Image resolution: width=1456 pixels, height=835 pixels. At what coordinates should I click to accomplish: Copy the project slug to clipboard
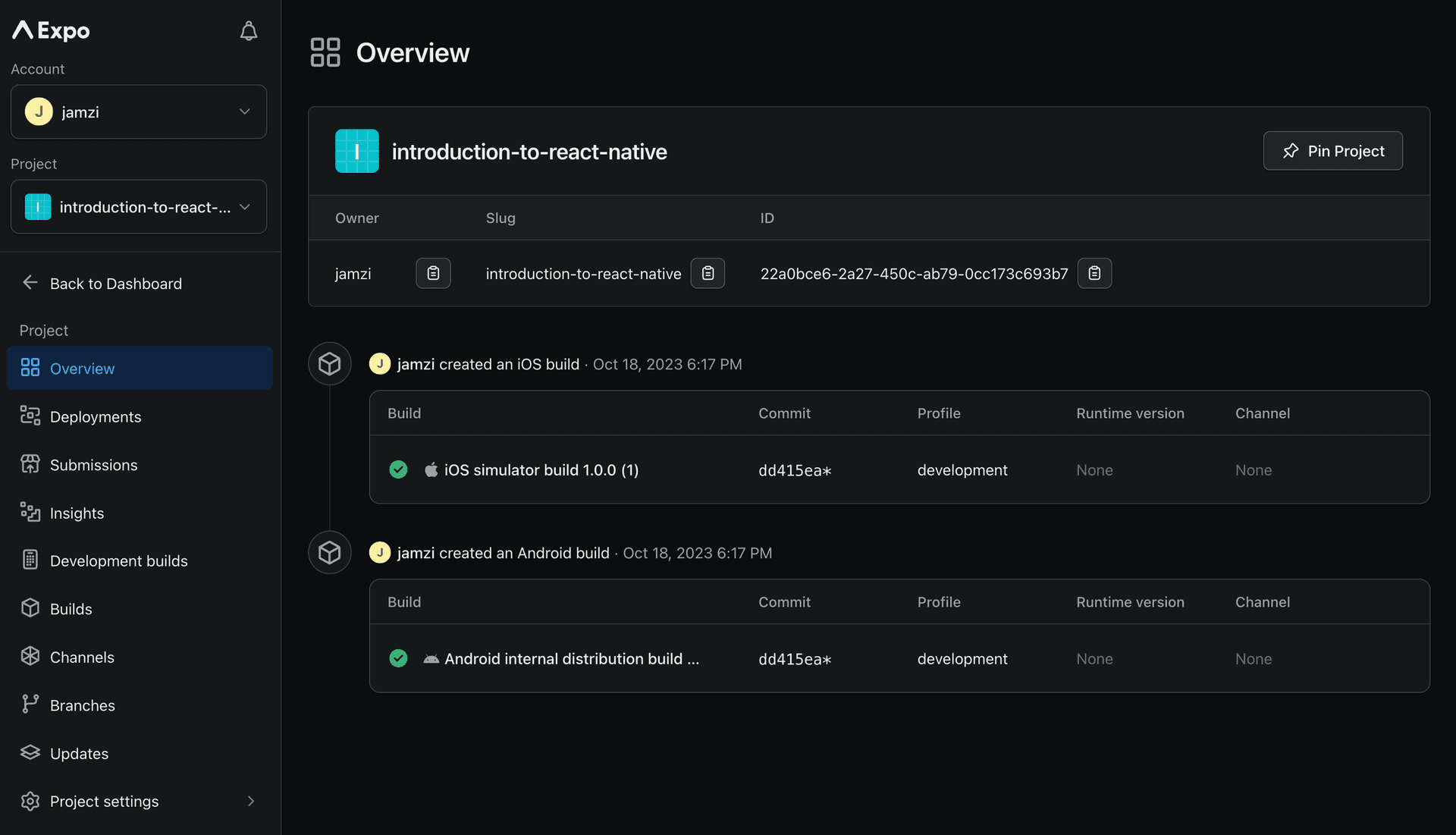(x=708, y=273)
